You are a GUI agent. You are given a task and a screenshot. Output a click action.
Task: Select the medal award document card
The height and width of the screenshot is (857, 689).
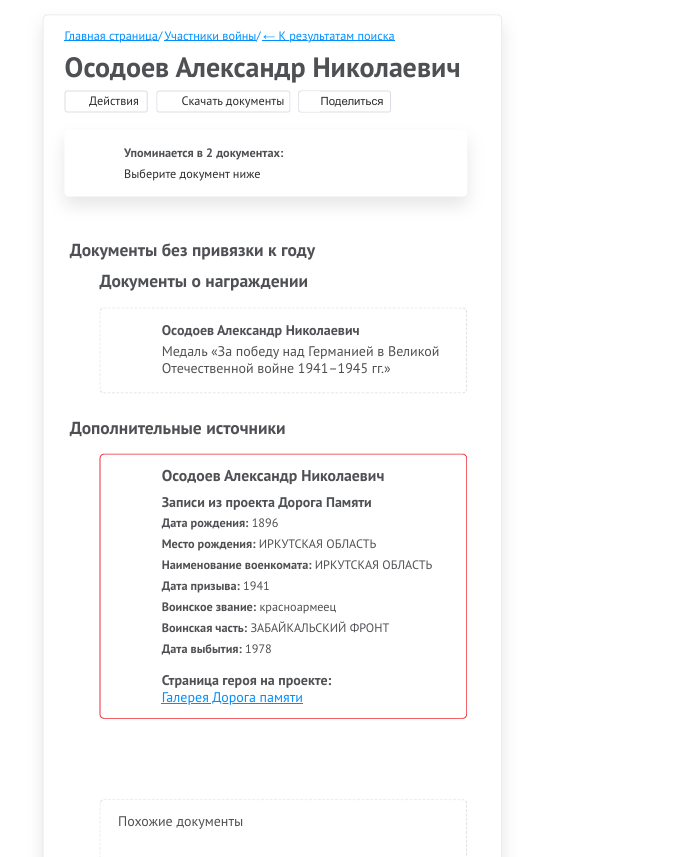coord(283,350)
